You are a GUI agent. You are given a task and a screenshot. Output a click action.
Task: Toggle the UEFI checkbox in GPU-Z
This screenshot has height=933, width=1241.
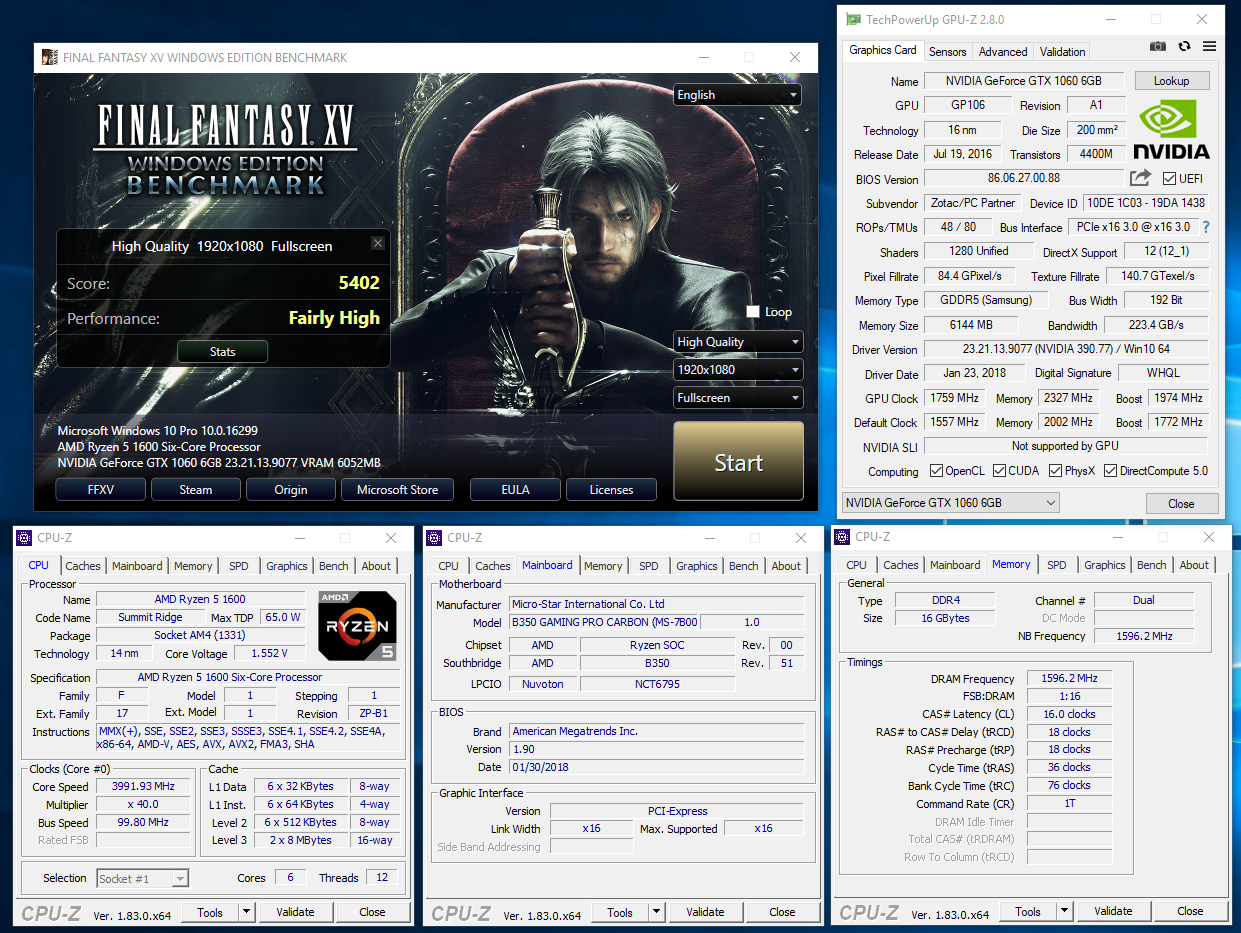click(1170, 179)
